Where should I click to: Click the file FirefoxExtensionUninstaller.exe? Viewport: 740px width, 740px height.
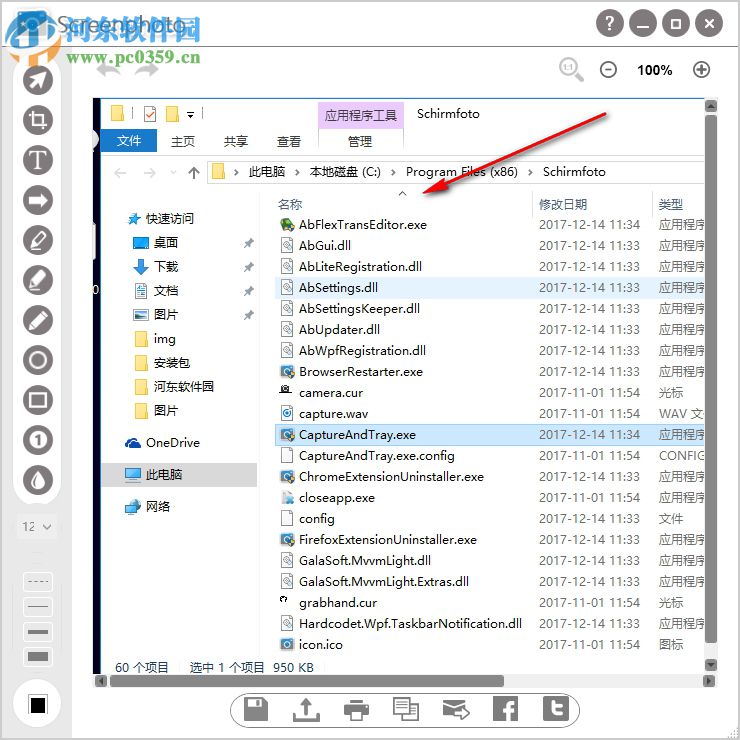387,539
